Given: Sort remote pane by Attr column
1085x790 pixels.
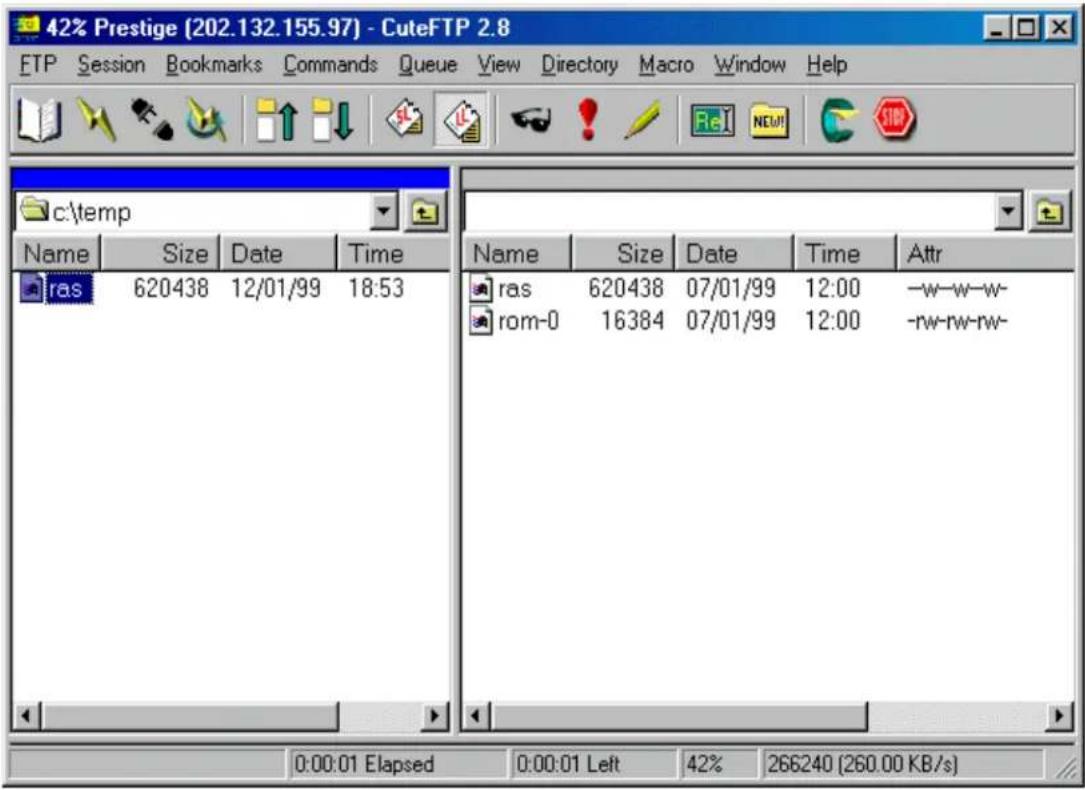Looking at the screenshot, I should click(x=985, y=253).
